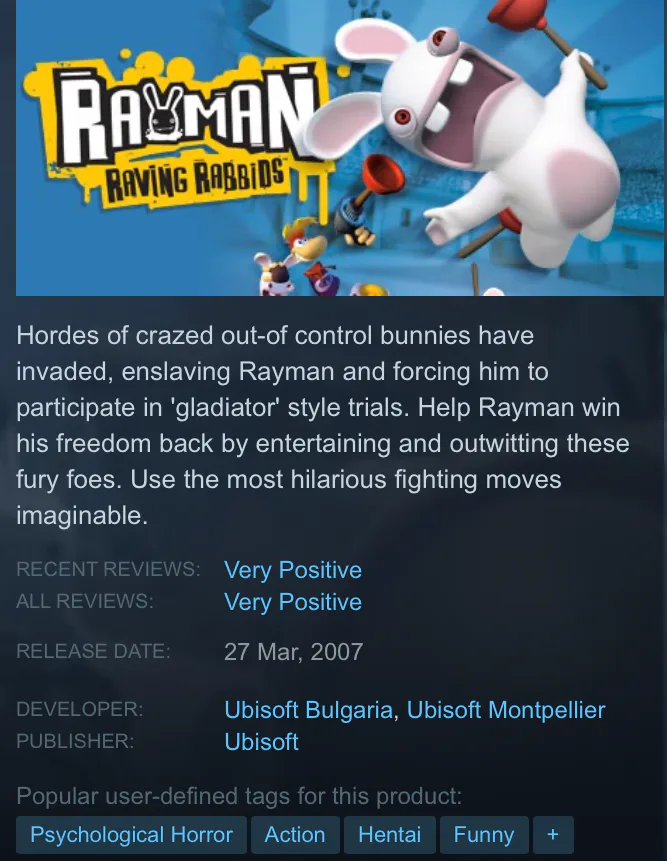Screen dimensions: 667x861
Task: Select the Funny tag
Action: [484, 835]
